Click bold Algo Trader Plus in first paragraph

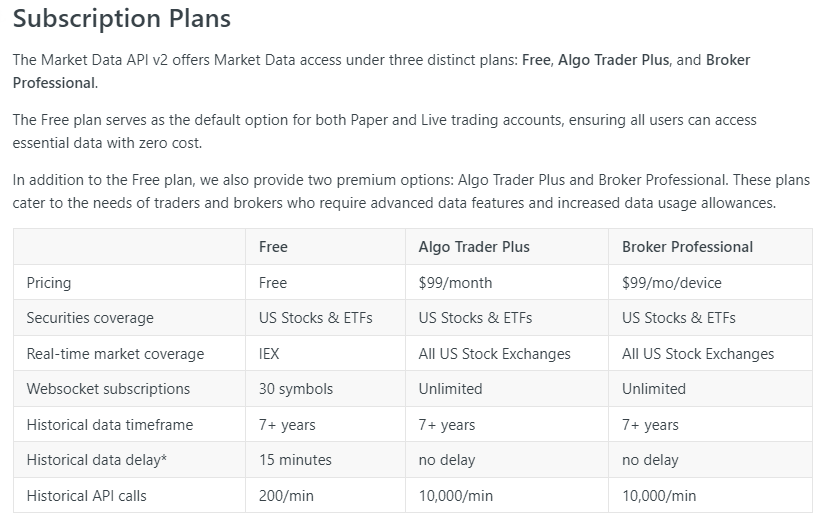point(614,60)
